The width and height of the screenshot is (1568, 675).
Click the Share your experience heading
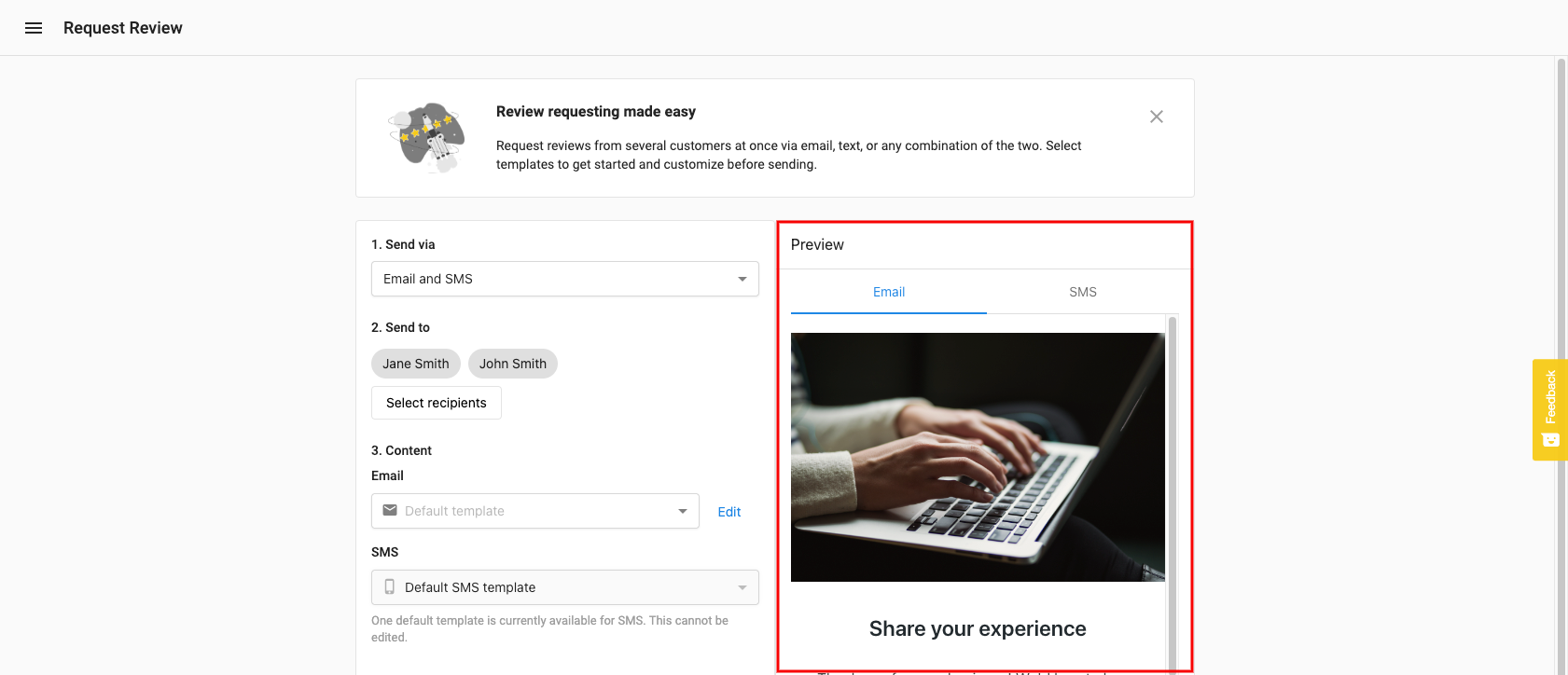tap(978, 628)
